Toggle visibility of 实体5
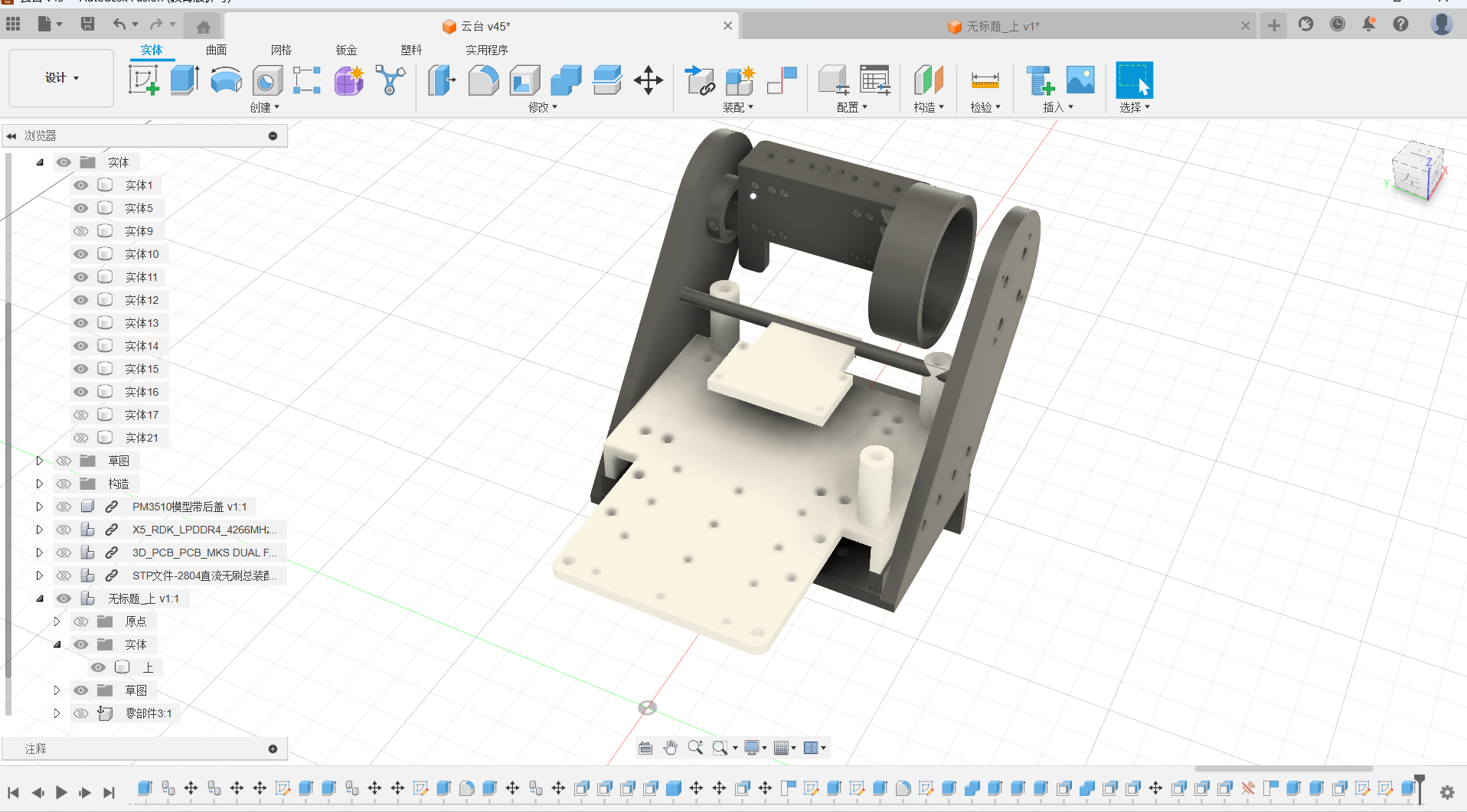 [x=81, y=208]
